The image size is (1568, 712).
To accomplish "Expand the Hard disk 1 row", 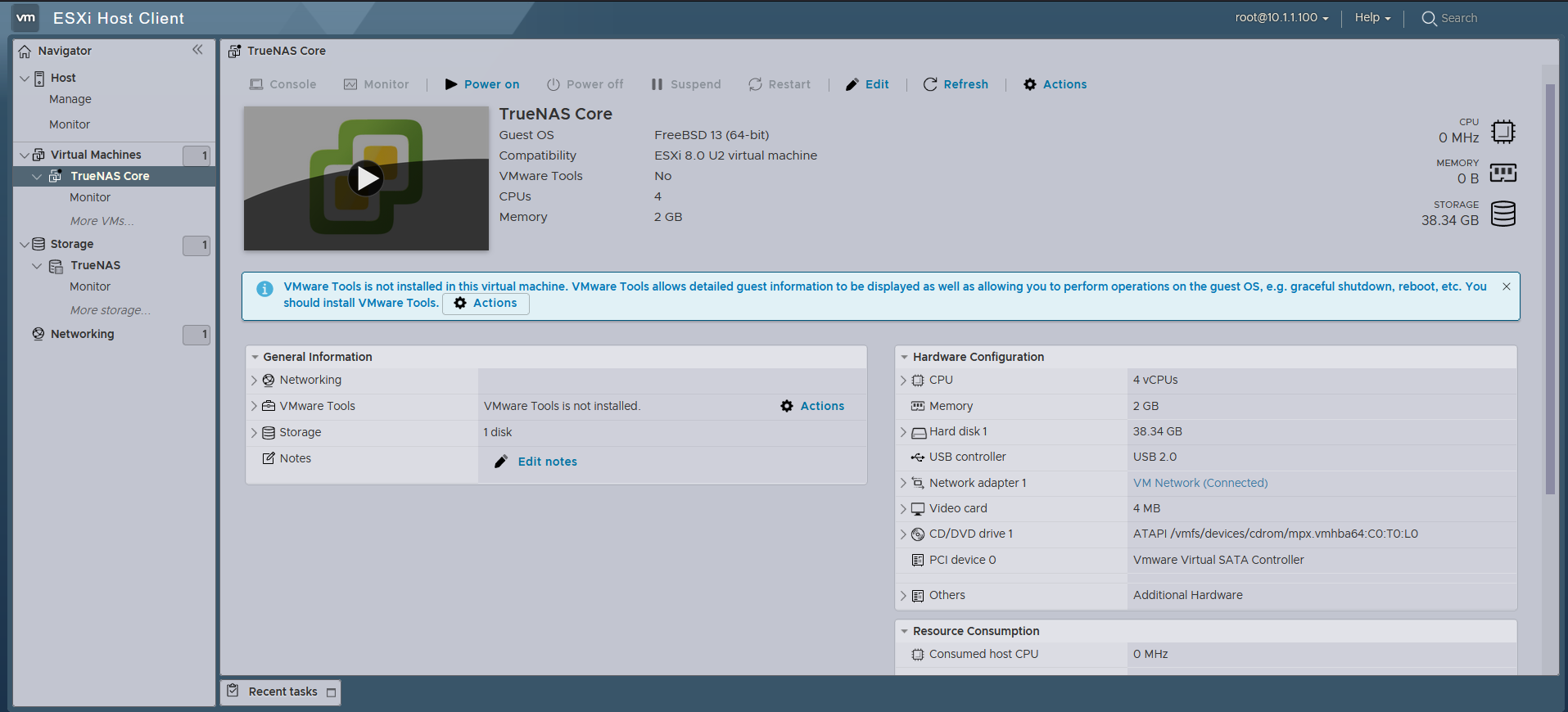I will pos(903,432).
